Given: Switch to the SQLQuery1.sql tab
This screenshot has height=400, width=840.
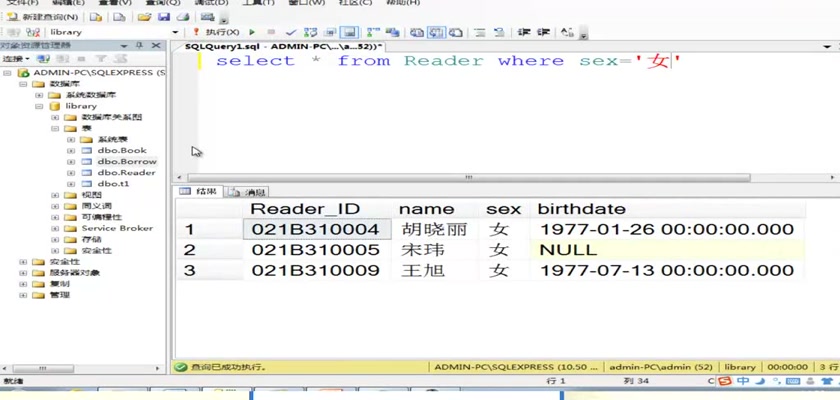Looking at the screenshot, I should click(283, 47).
